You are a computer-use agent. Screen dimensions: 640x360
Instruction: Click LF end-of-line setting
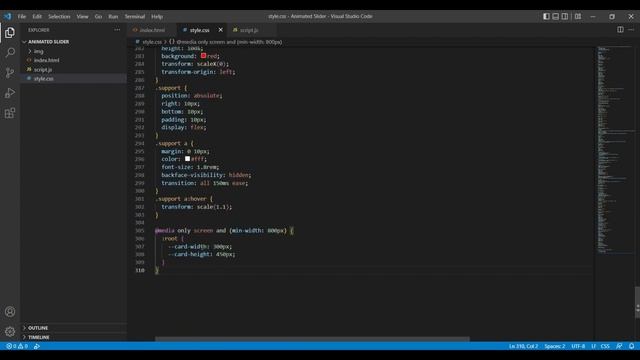click(x=593, y=346)
